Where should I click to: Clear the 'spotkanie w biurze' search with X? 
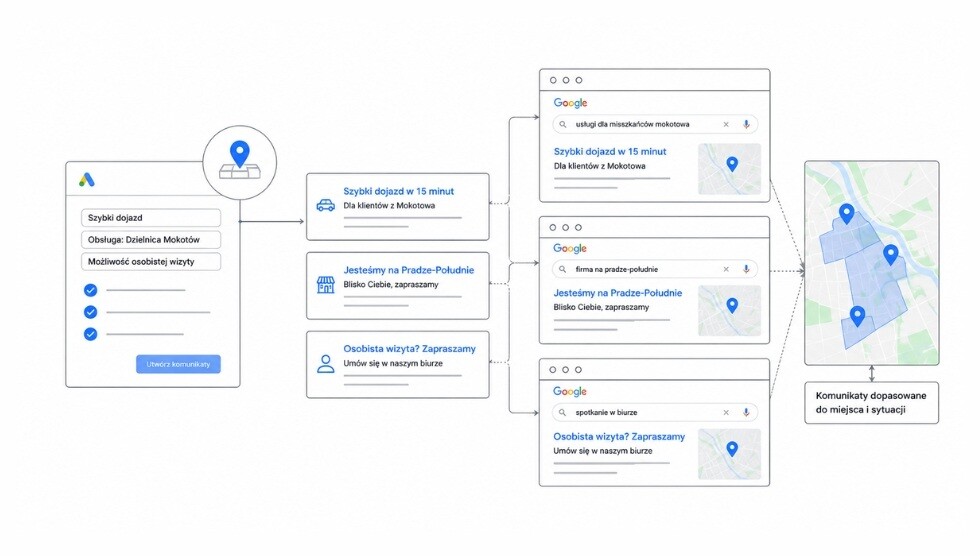tap(726, 412)
